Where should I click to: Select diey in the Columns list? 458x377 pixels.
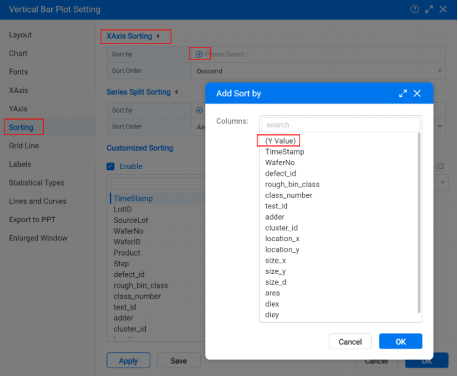pos(272,315)
